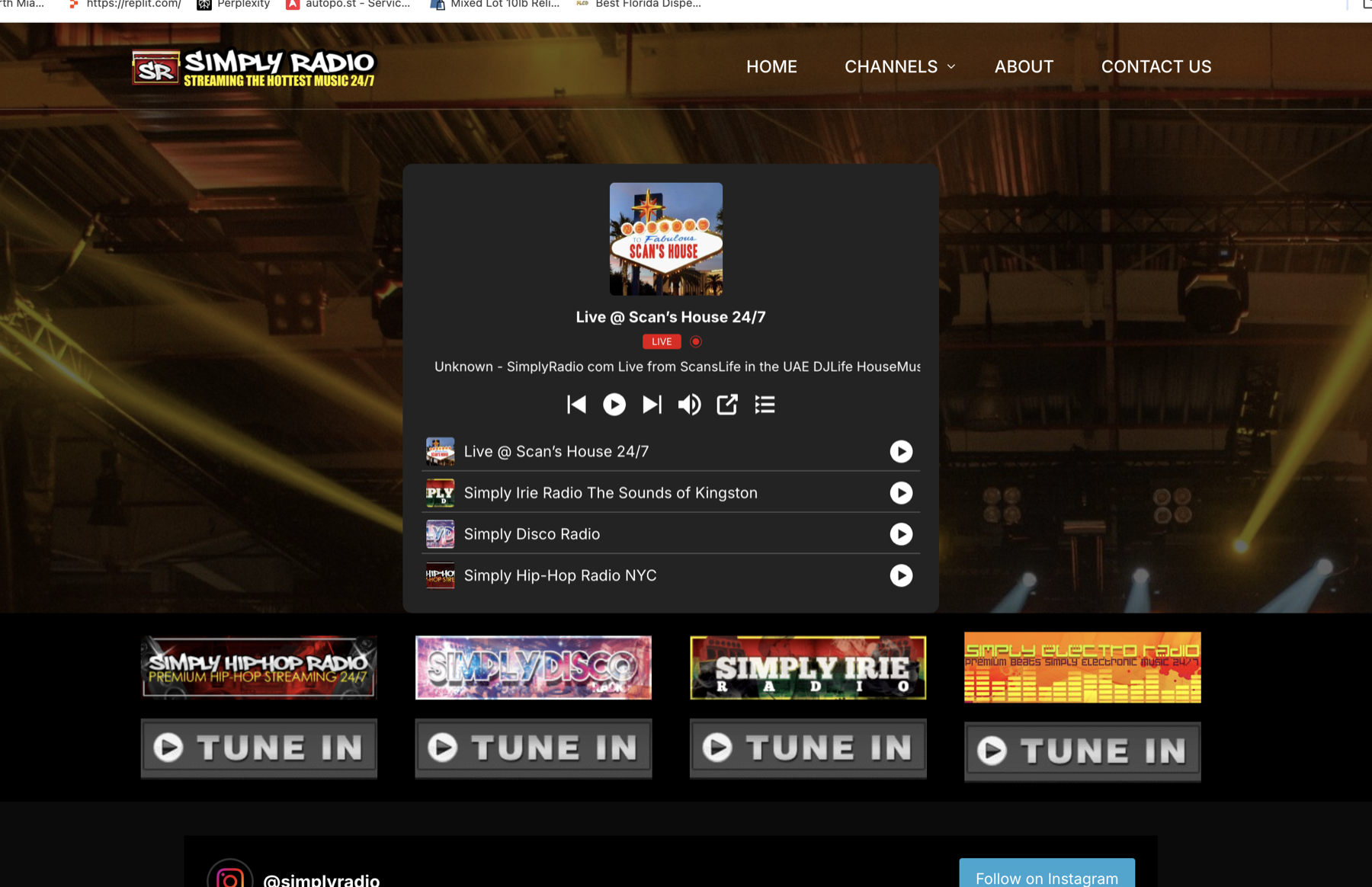
Task: Open Simply Disco banner image
Action: pos(534,668)
